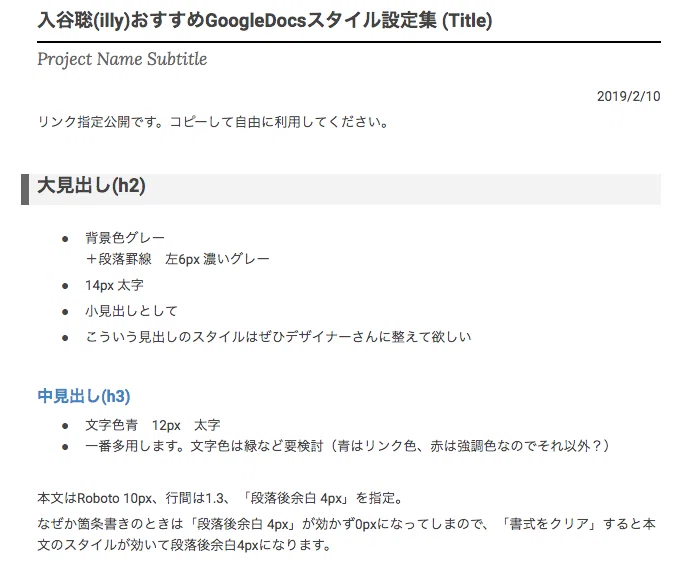Click the blue 中見出し(h3) heading
684x573 pixels.
click(84, 396)
